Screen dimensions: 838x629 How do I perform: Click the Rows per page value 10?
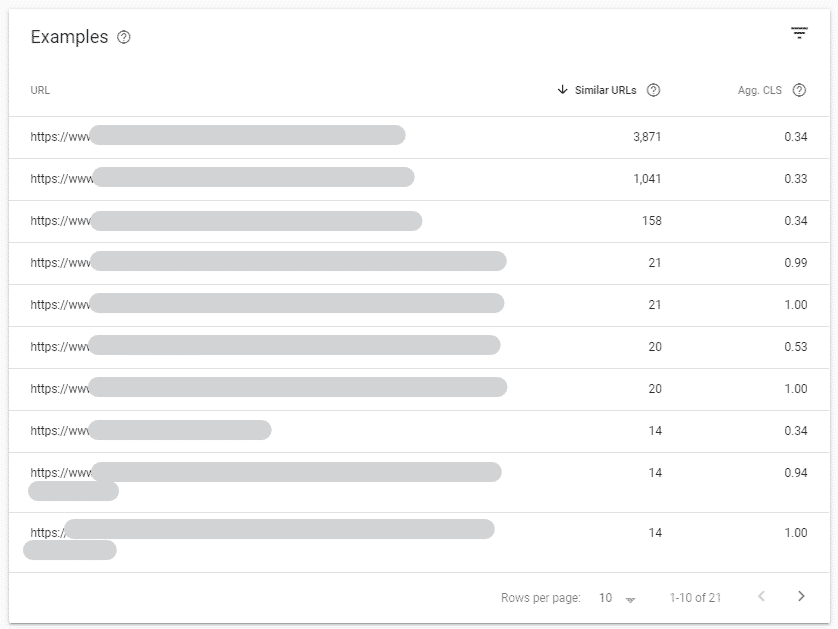point(606,598)
